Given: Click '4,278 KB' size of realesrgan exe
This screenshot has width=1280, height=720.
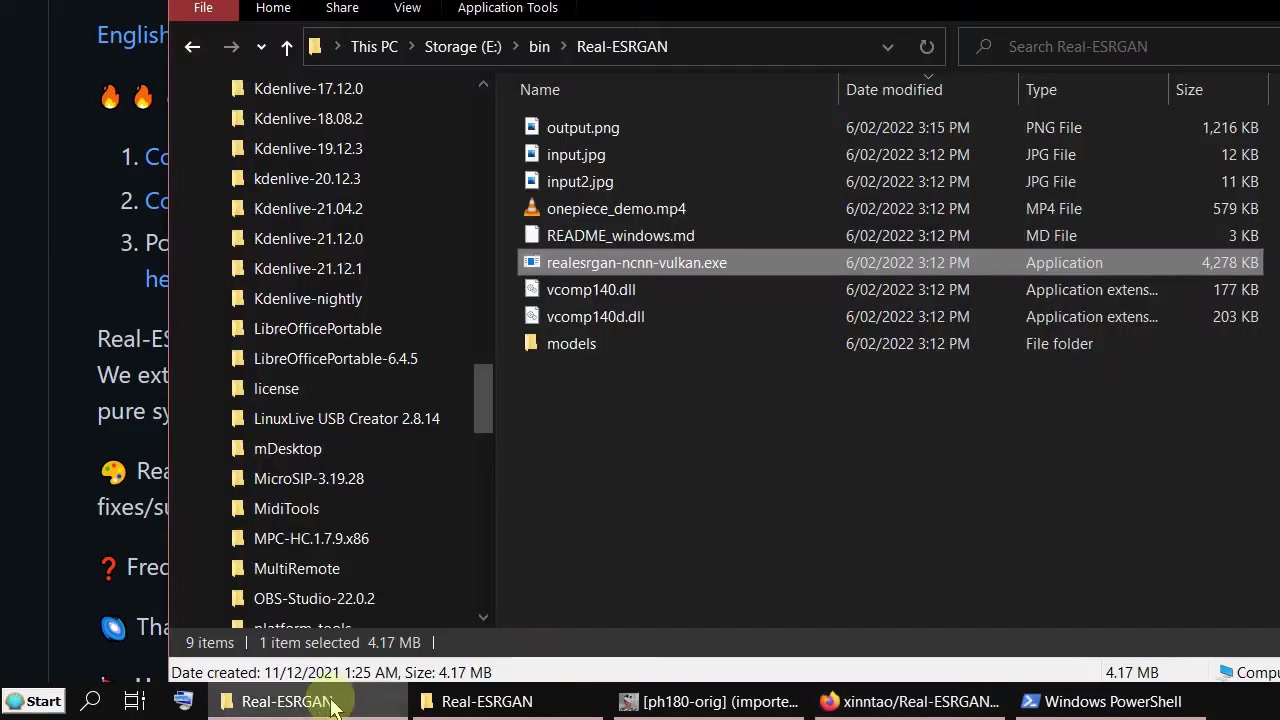Looking at the screenshot, I should [1230, 263].
